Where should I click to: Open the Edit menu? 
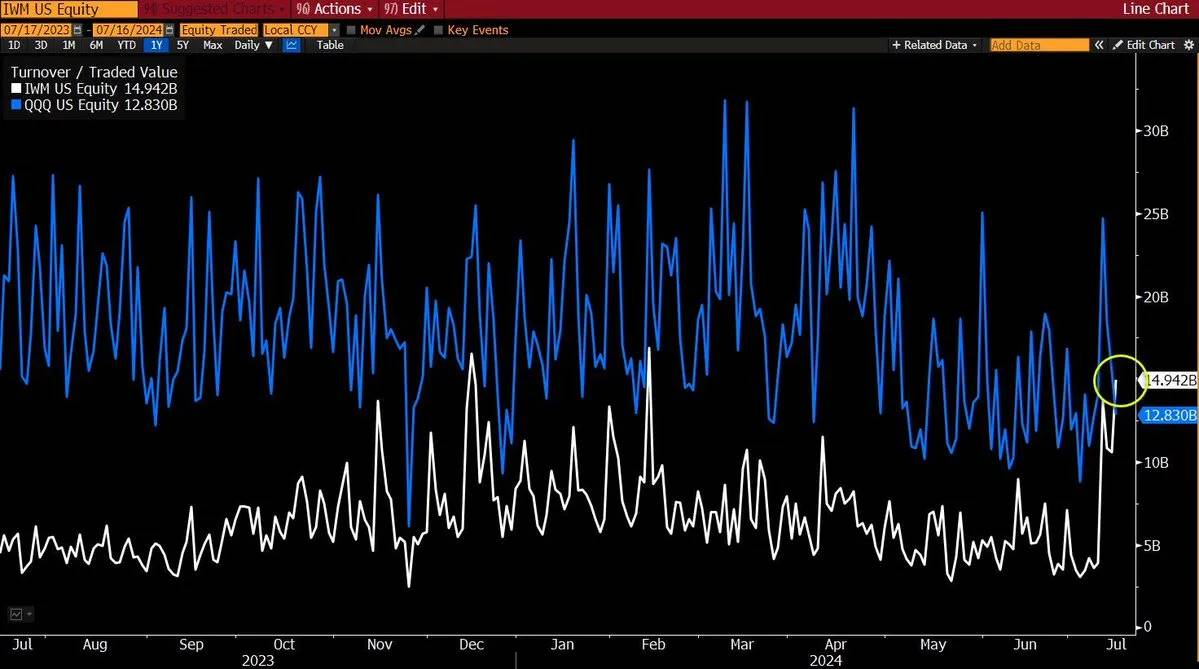412,9
